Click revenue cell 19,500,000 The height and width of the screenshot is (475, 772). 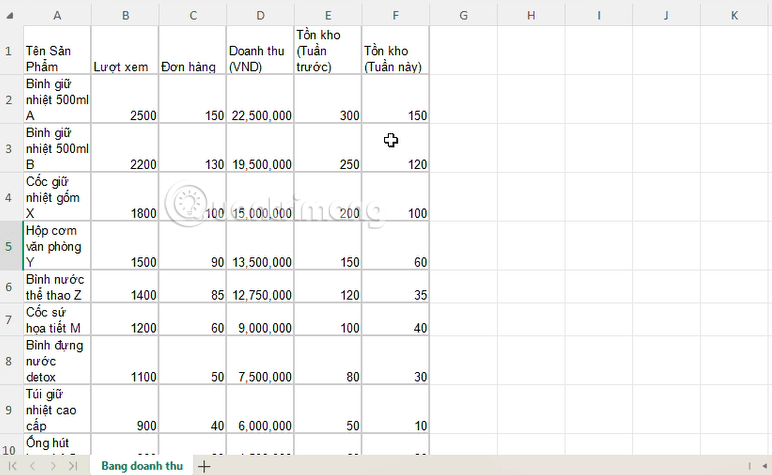(x=260, y=148)
